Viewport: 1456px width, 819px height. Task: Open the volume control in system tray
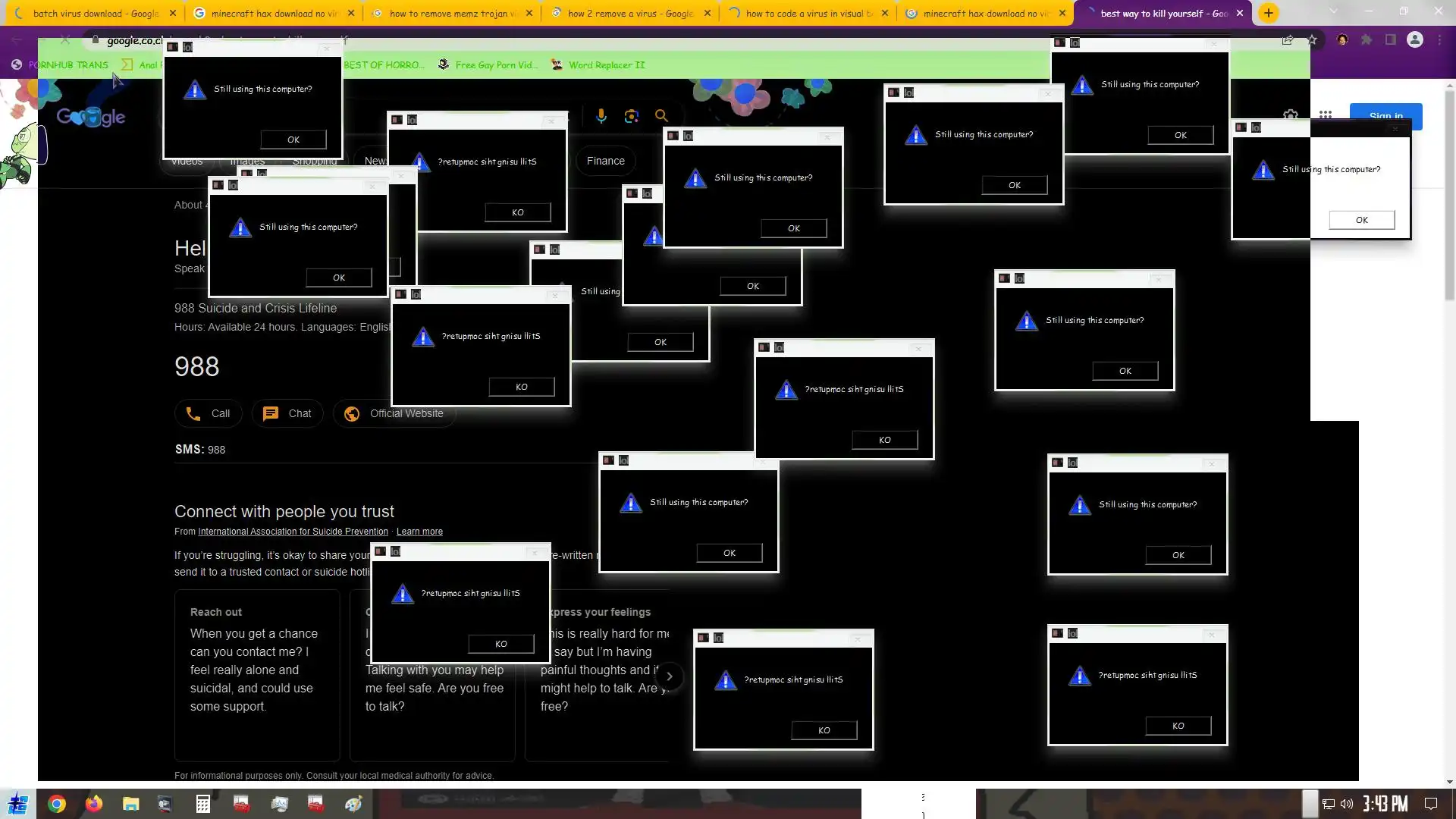point(1347,804)
